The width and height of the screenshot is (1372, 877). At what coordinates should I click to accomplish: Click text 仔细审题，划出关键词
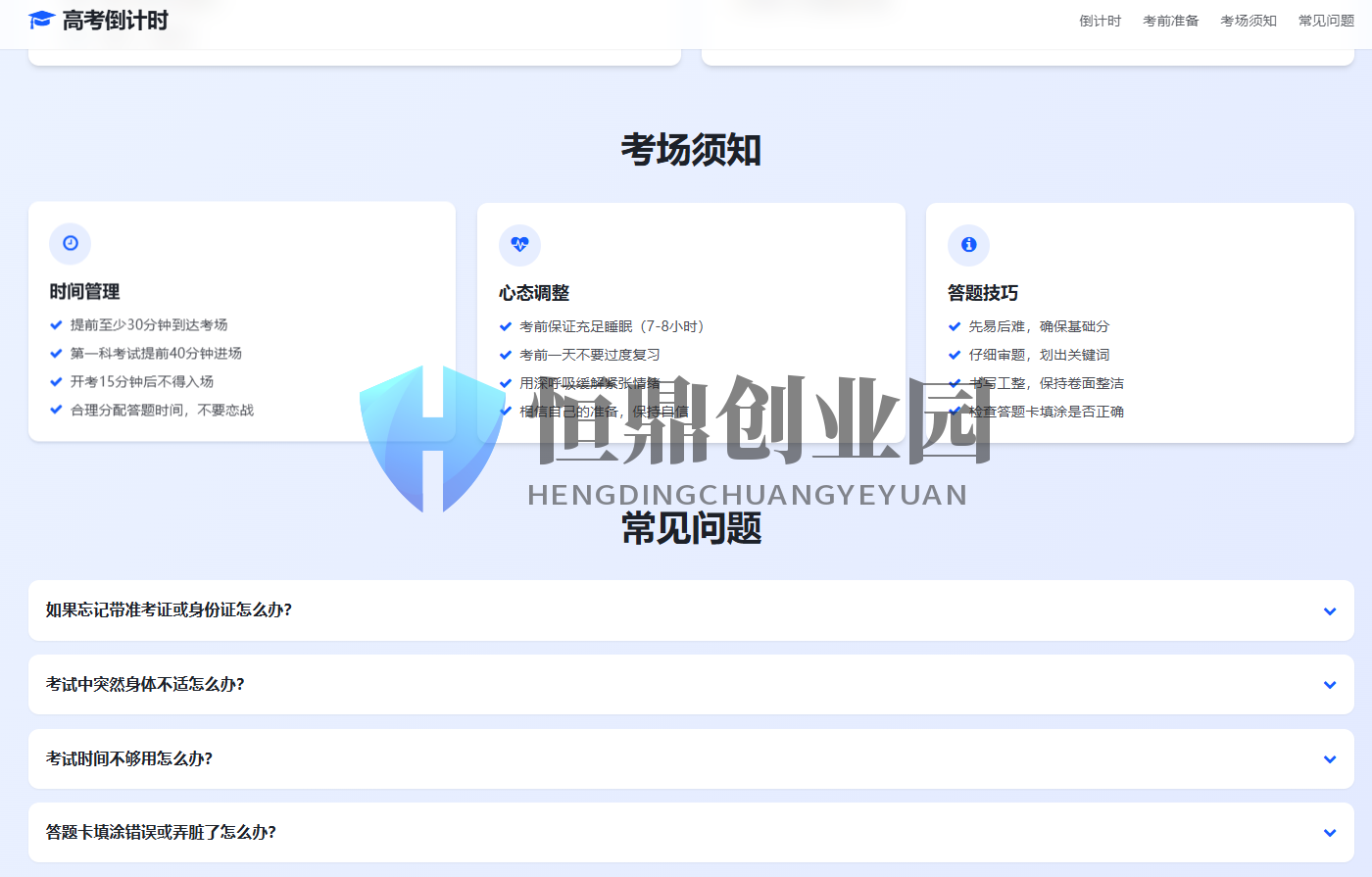(x=1039, y=356)
